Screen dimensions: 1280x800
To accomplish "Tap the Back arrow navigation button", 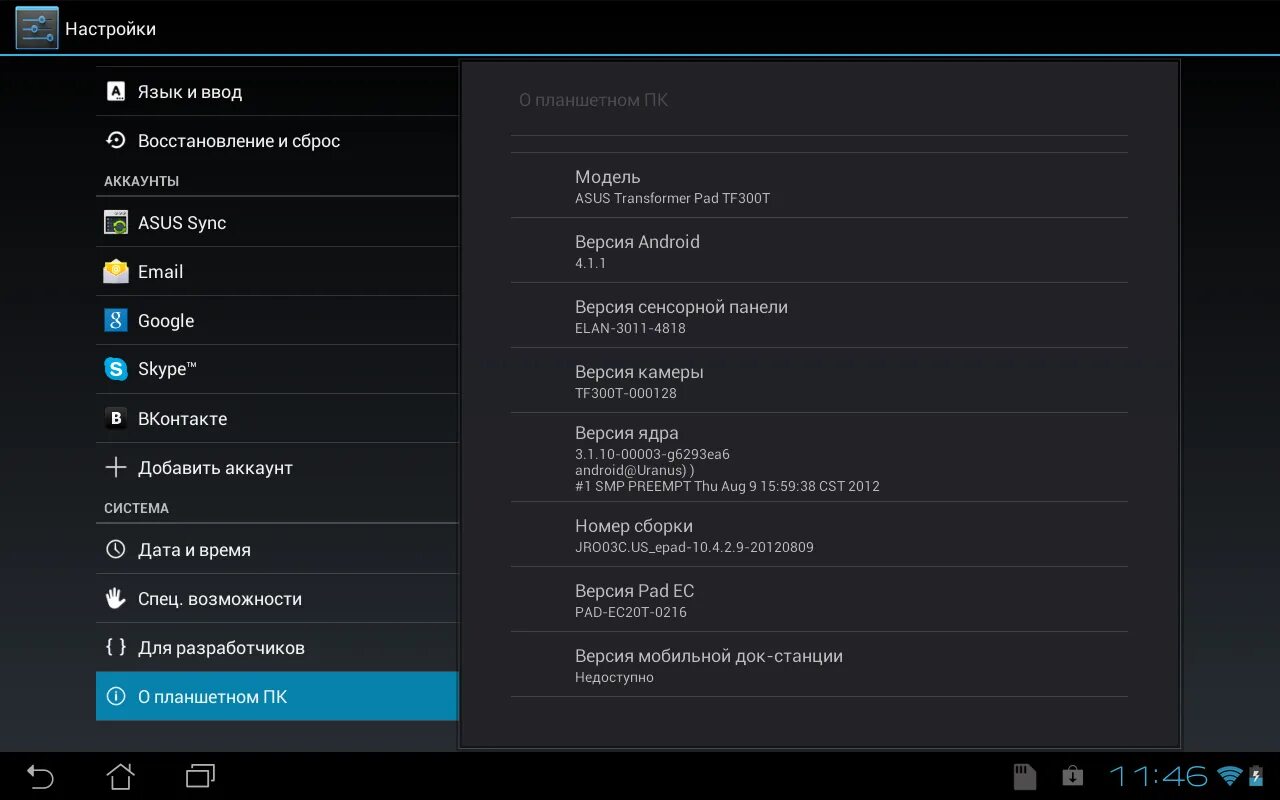I will [40, 776].
